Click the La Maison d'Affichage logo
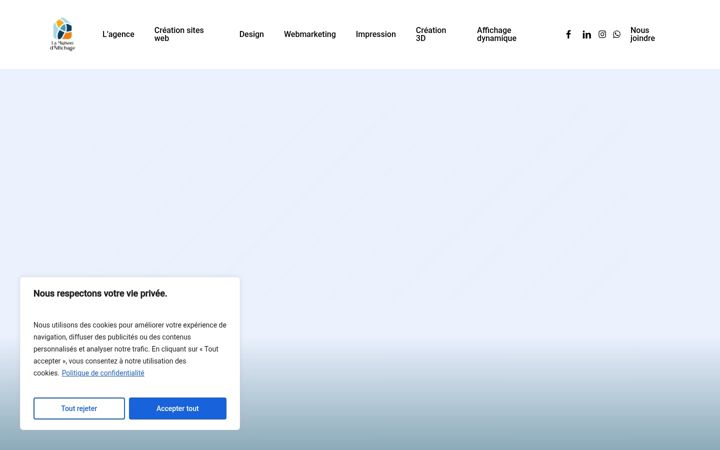720x450 pixels. (62, 34)
